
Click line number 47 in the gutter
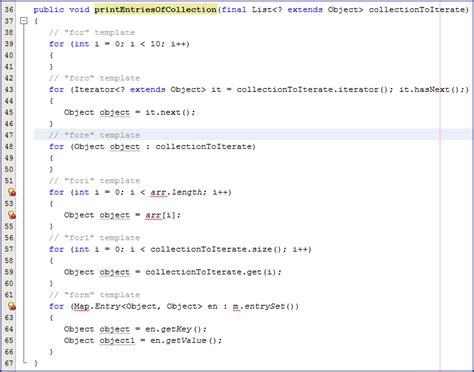tap(9, 135)
